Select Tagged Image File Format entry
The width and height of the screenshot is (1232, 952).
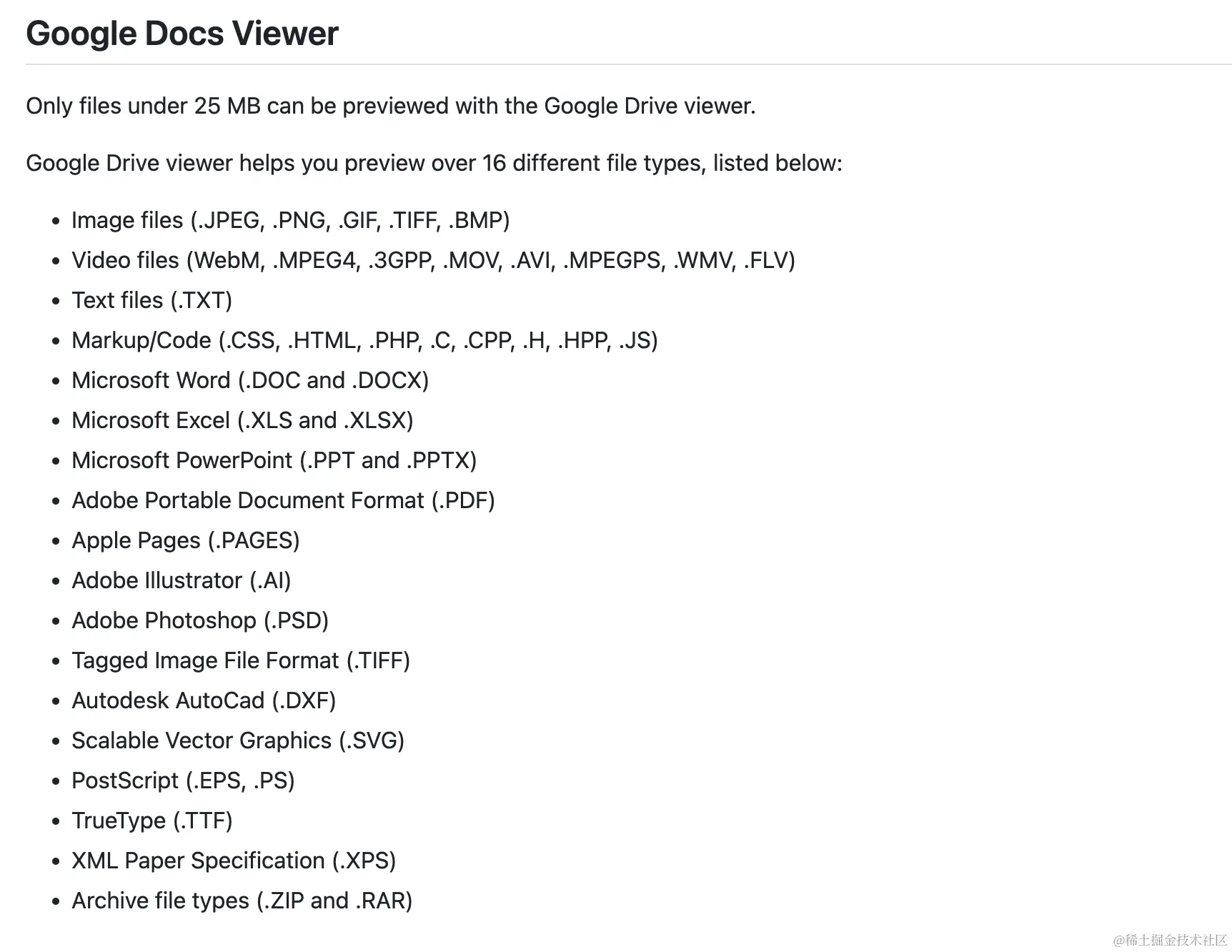(x=241, y=660)
